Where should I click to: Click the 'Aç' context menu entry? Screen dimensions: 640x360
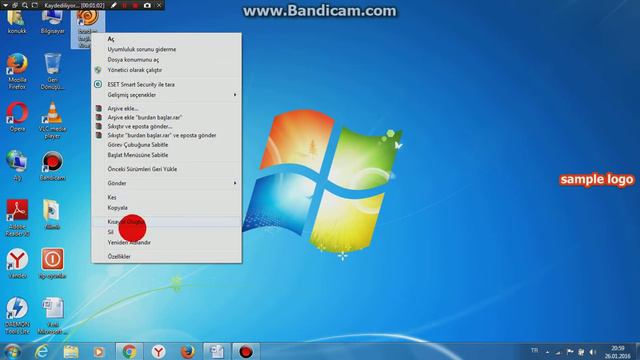pyautogui.click(x=167, y=39)
